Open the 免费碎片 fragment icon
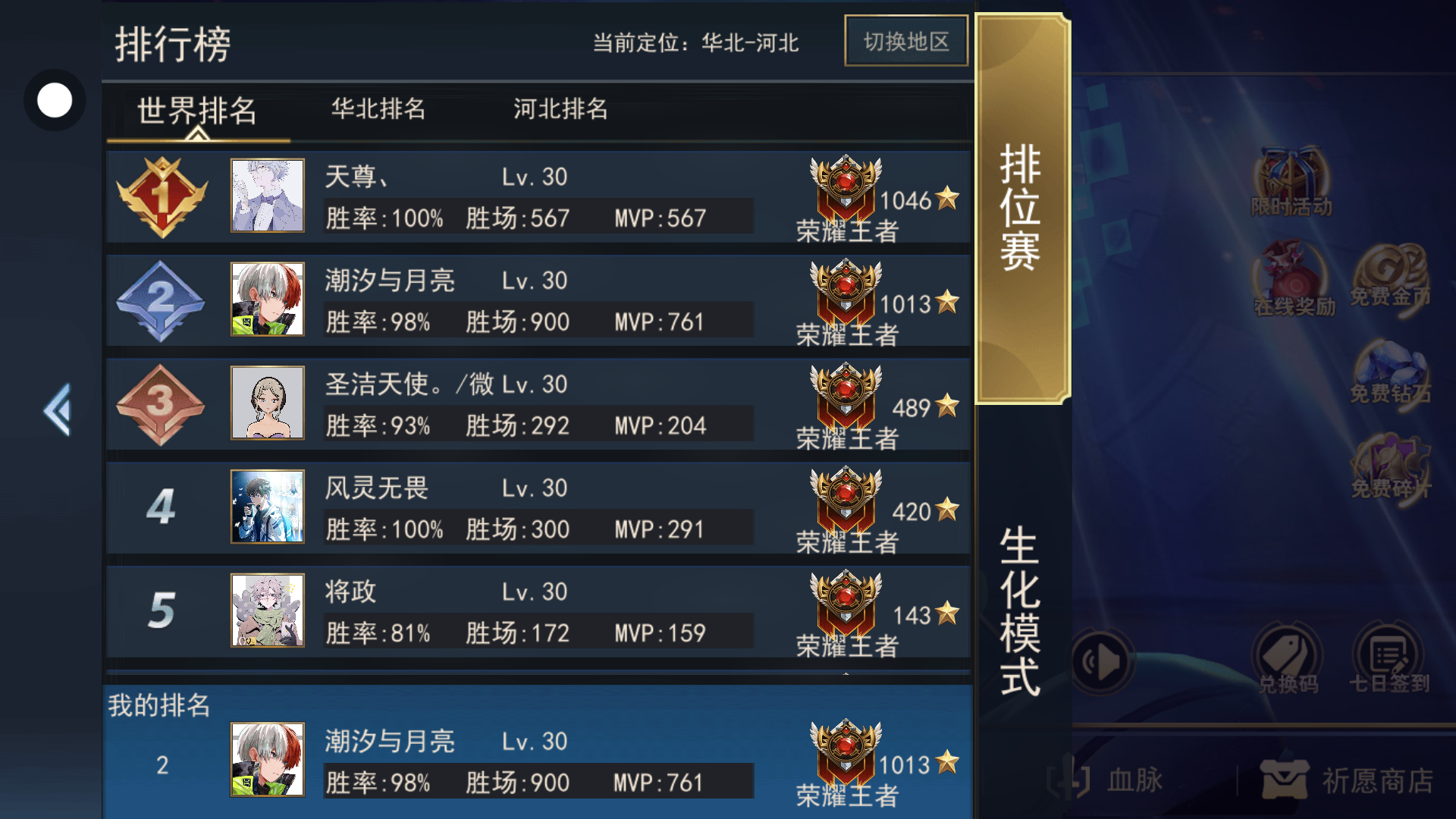The width and height of the screenshot is (1456, 819). [x=1390, y=466]
